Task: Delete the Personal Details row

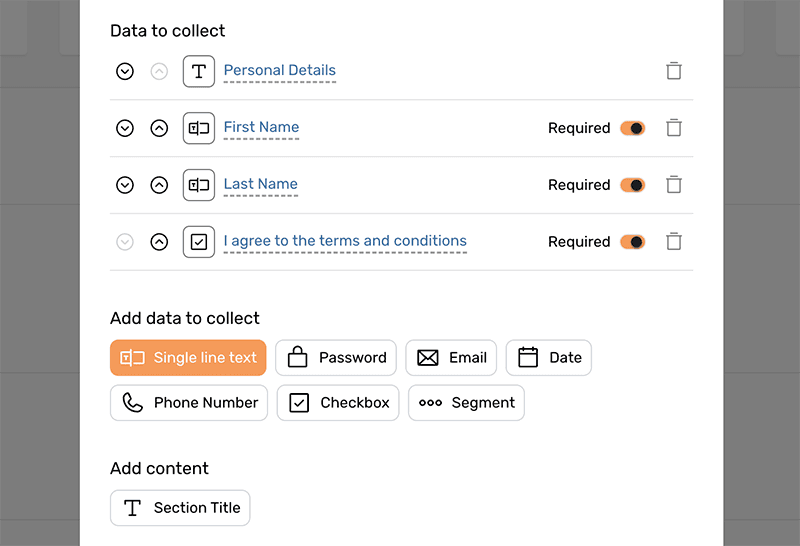Action: pyautogui.click(x=674, y=71)
